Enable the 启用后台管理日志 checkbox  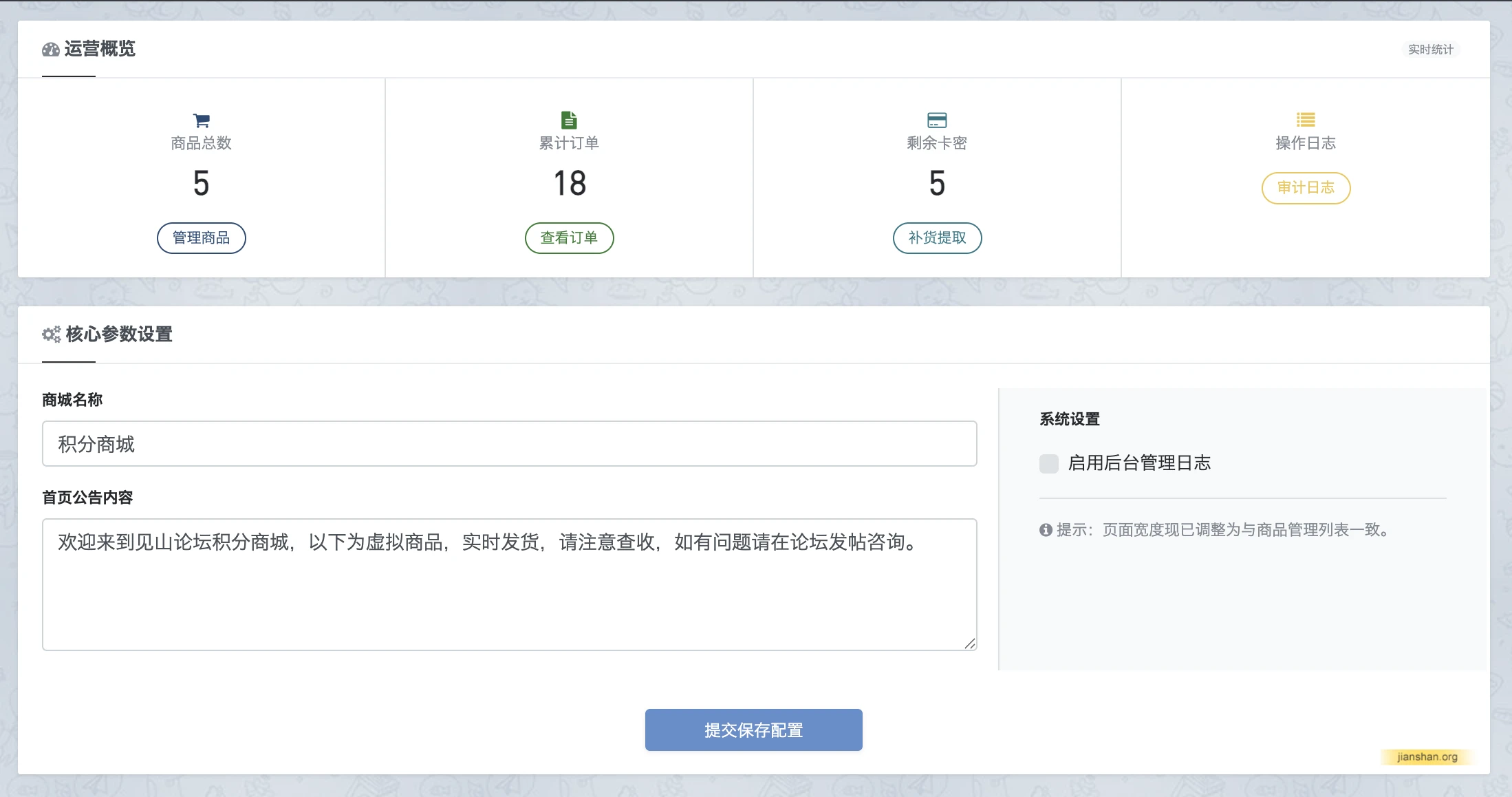[x=1049, y=463]
